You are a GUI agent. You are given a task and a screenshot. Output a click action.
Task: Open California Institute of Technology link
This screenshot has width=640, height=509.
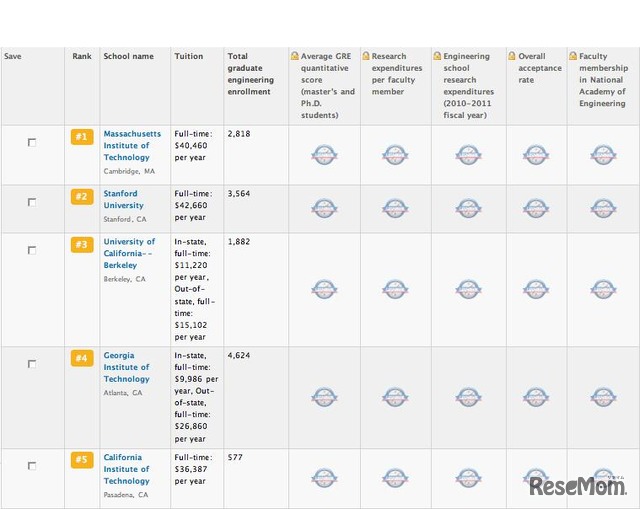[x=127, y=469]
